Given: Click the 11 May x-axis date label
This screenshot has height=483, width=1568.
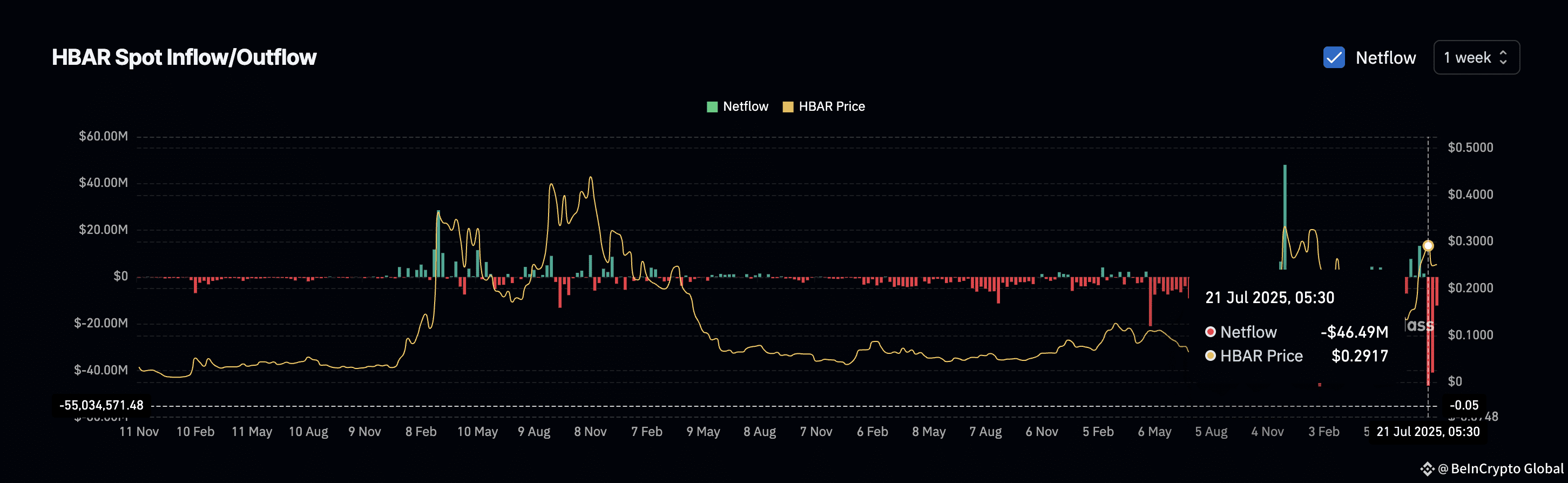Looking at the screenshot, I should coord(252,432).
